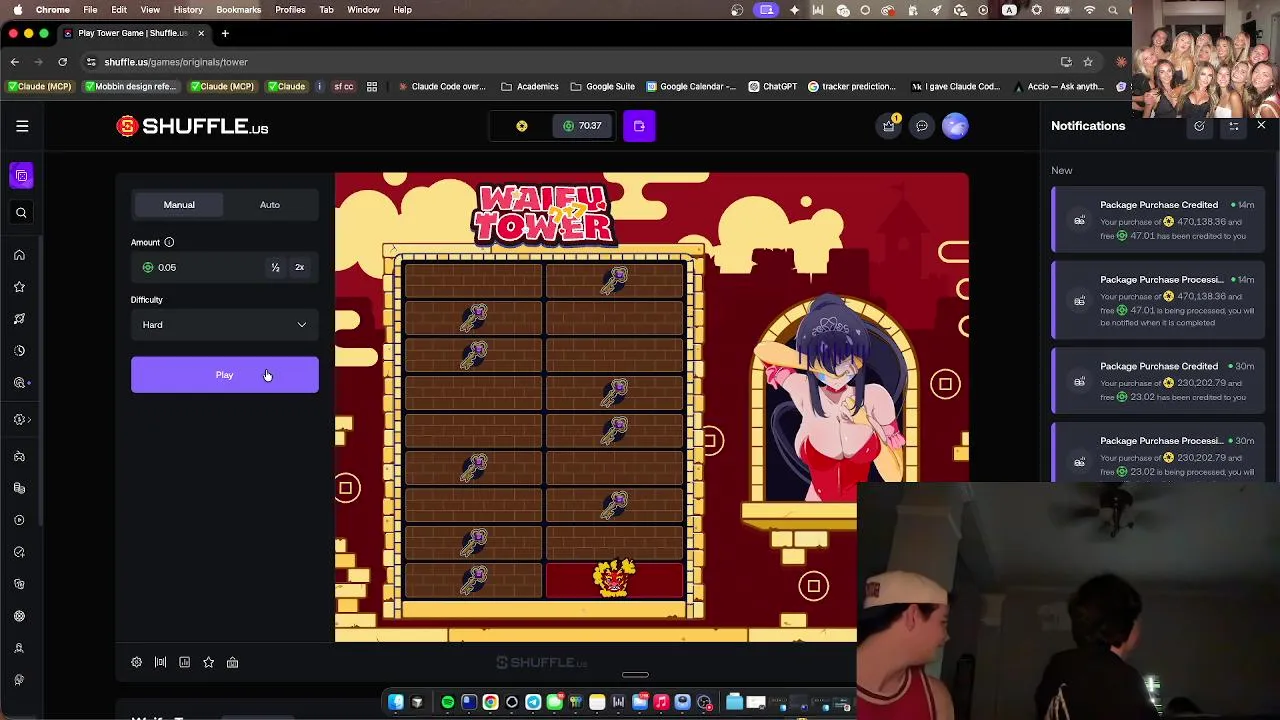The image size is (1280, 720).
Task: Open game settings gear below the tower
Action: 136,662
